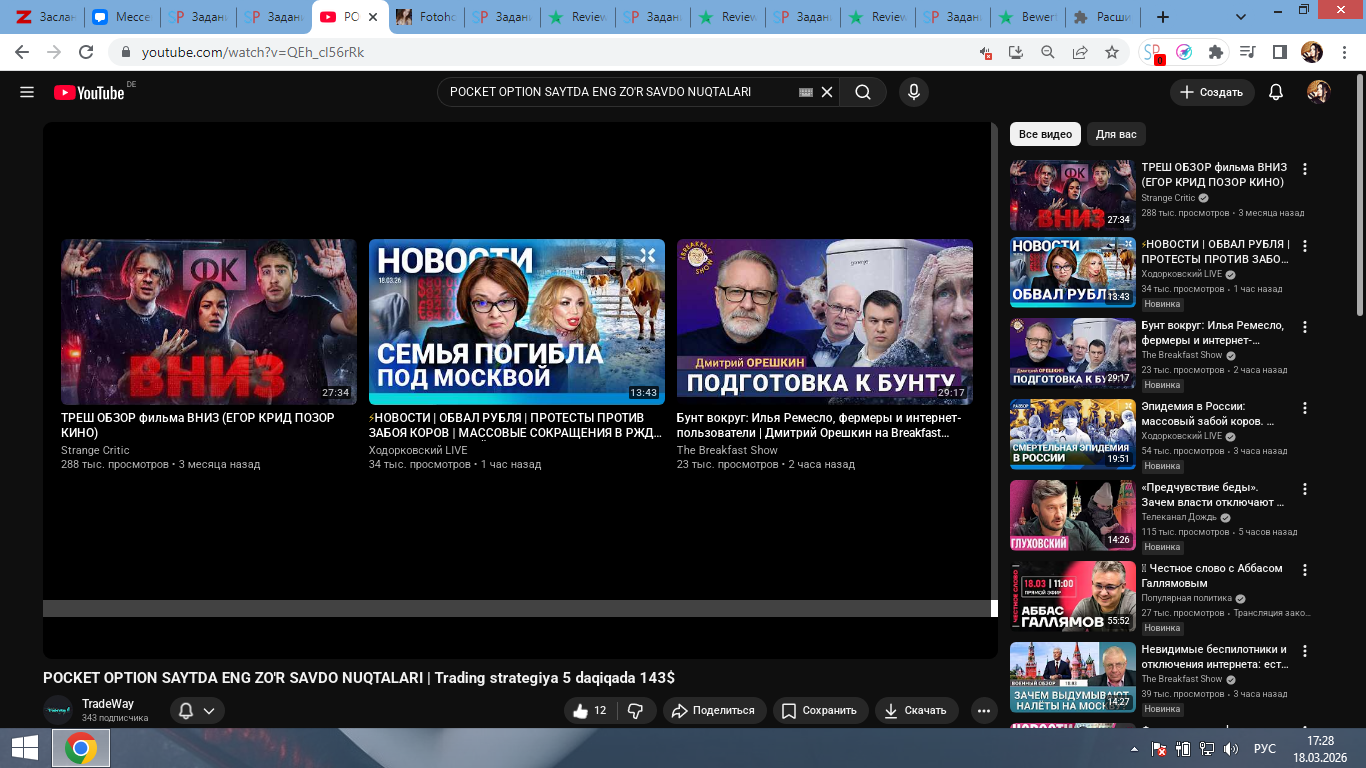
Task: Open the ПОДГОТОВКА К БУНТУ endscreen thumbnail
Action: coord(824,321)
